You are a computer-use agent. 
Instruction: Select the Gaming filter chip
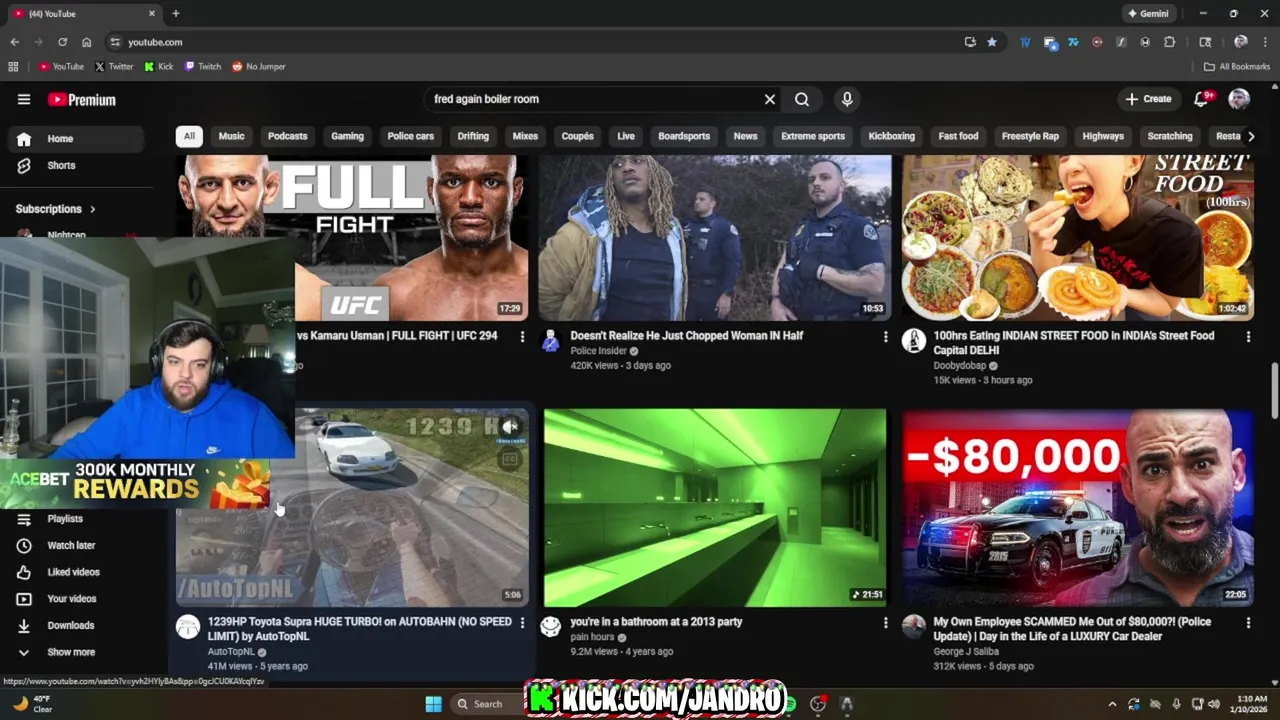tap(348, 136)
